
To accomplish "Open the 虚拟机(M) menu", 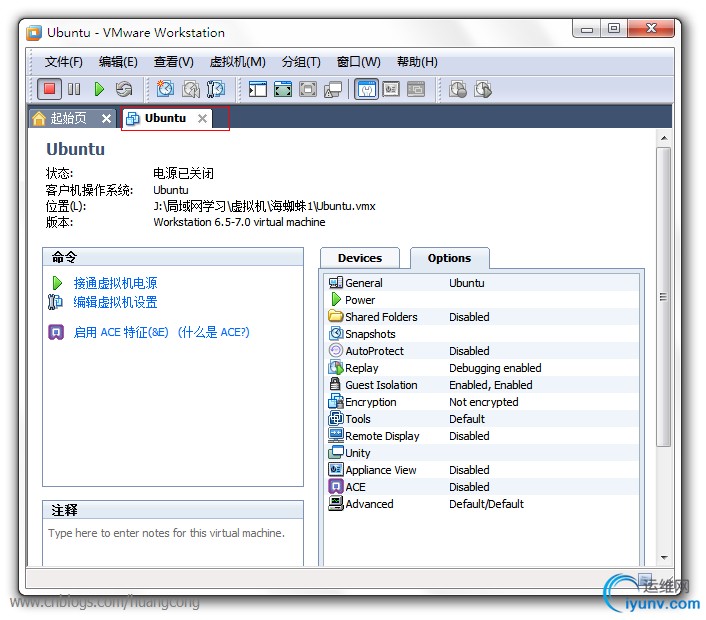I will click(237, 62).
